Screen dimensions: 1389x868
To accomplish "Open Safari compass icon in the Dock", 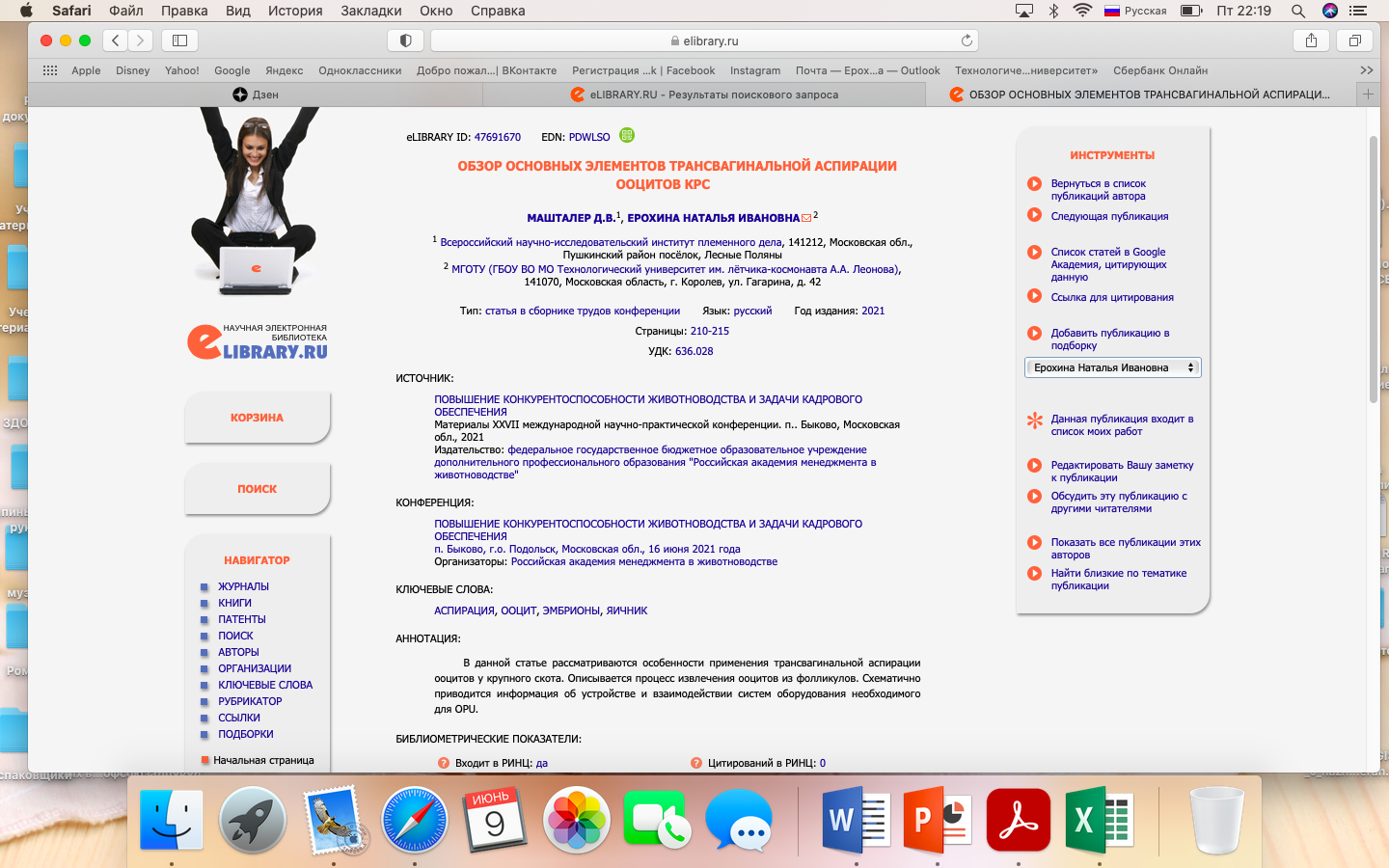I will point(415,820).
